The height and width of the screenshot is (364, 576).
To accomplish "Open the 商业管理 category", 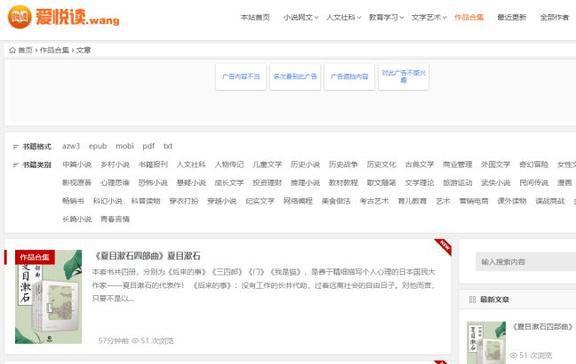I will click(x=457, y=165).
